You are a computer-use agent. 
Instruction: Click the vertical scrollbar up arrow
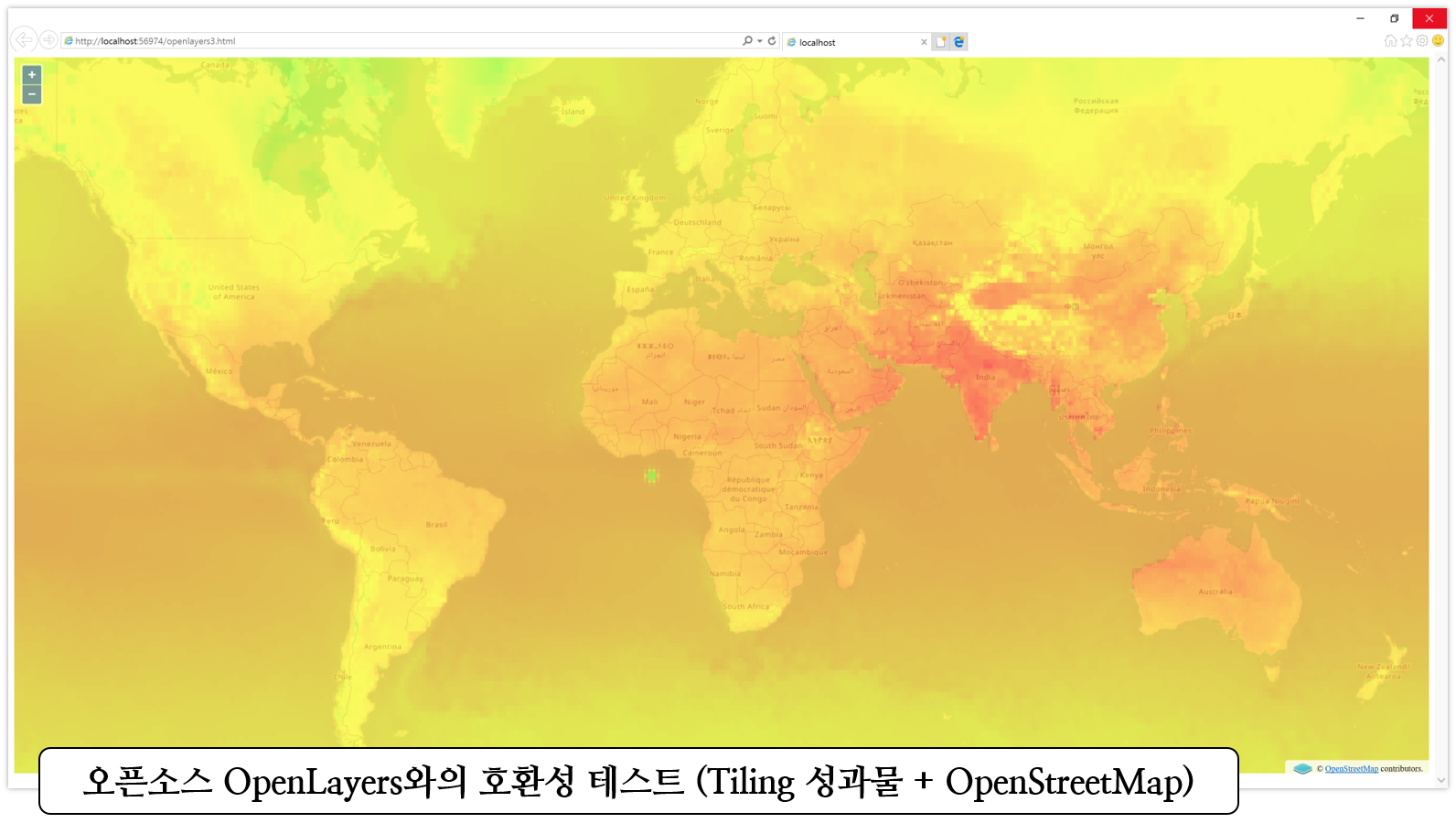click(x=1441, y=60)
